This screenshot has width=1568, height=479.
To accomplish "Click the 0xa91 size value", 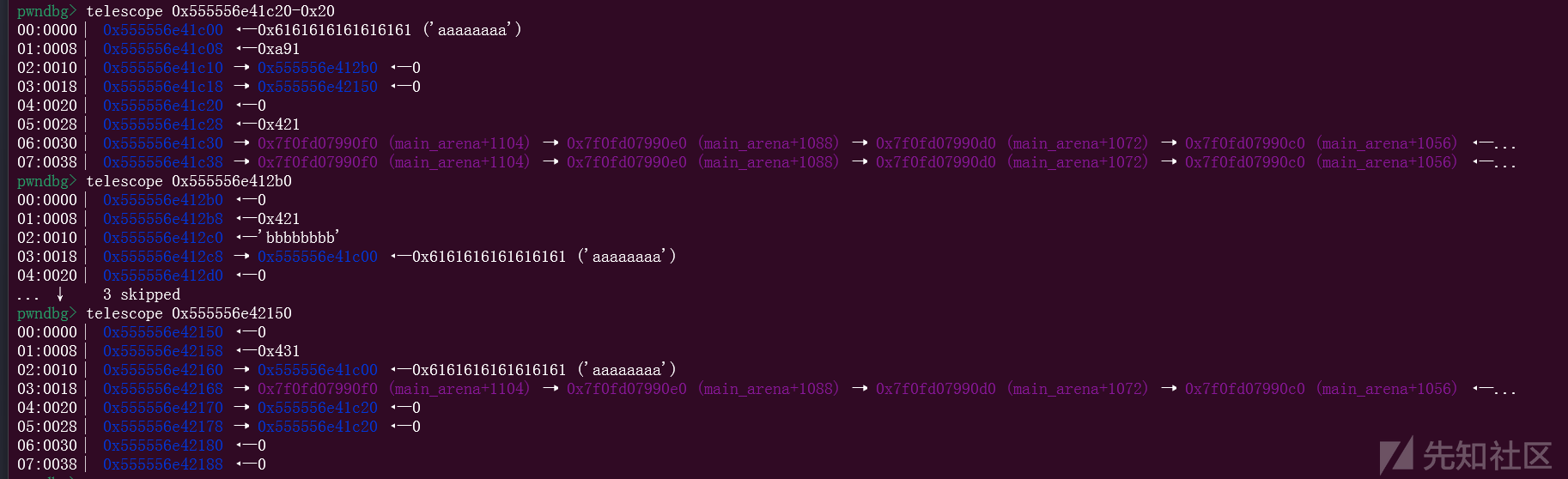I will [x=279, y=49].
